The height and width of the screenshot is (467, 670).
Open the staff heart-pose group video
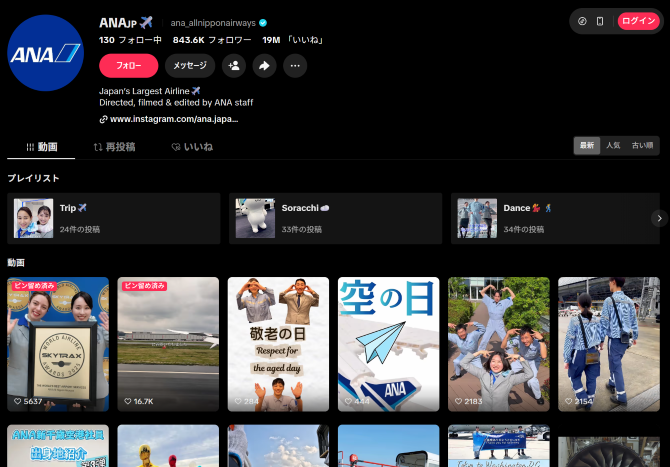499,344
